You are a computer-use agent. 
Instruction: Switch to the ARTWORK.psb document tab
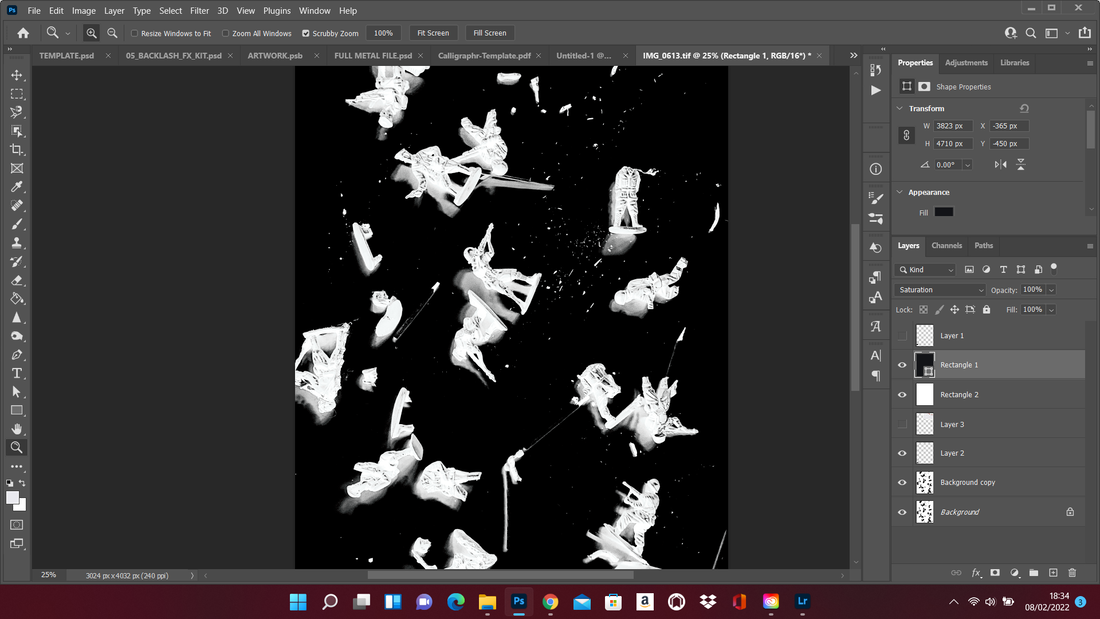[x=275, y=55]
